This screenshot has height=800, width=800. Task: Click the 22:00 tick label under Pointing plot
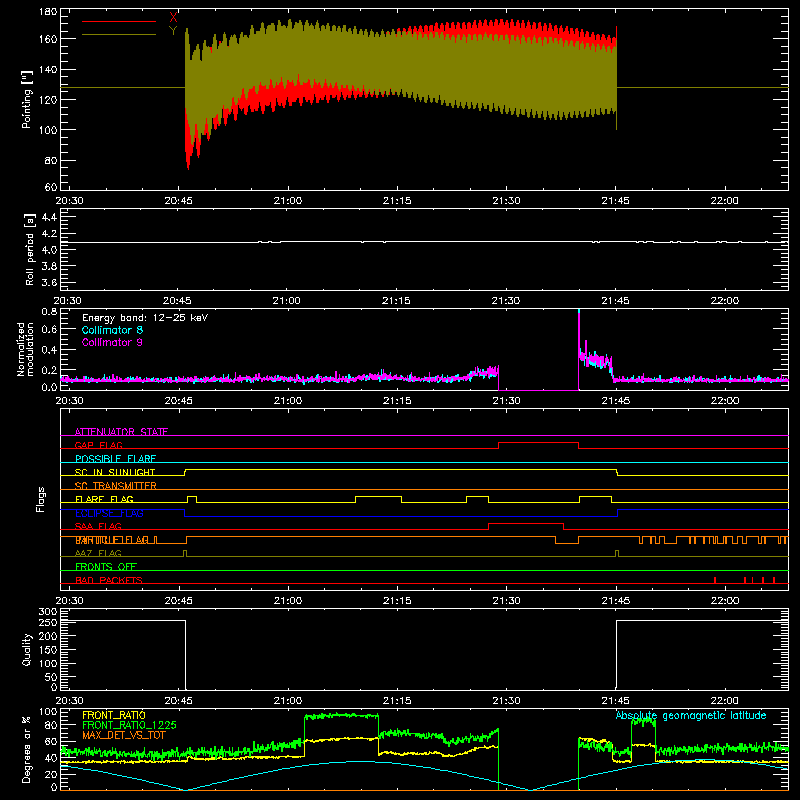pyautogui.click(x=724, y=201)
